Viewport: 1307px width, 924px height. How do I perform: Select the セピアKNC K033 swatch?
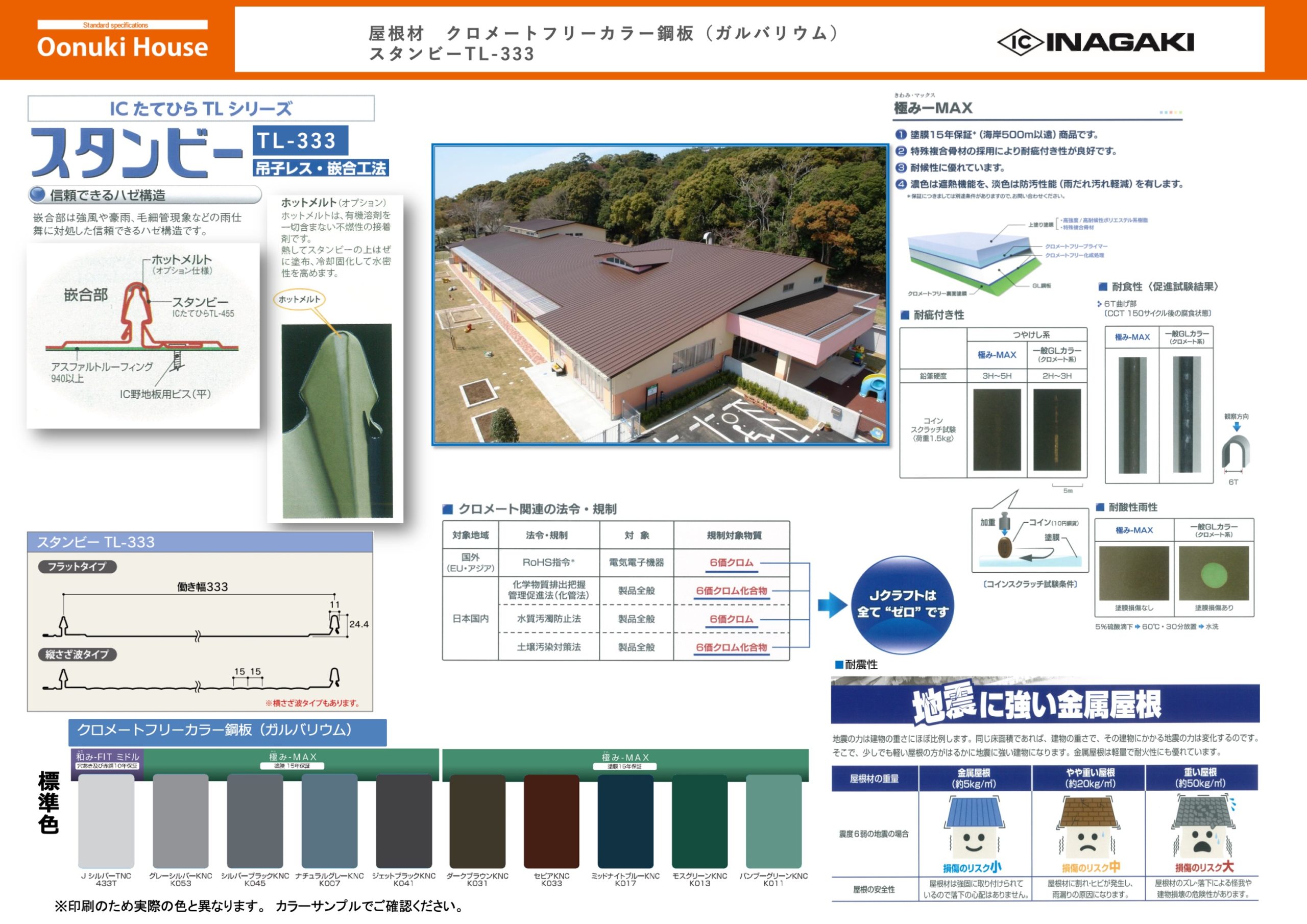click(551, 820)
